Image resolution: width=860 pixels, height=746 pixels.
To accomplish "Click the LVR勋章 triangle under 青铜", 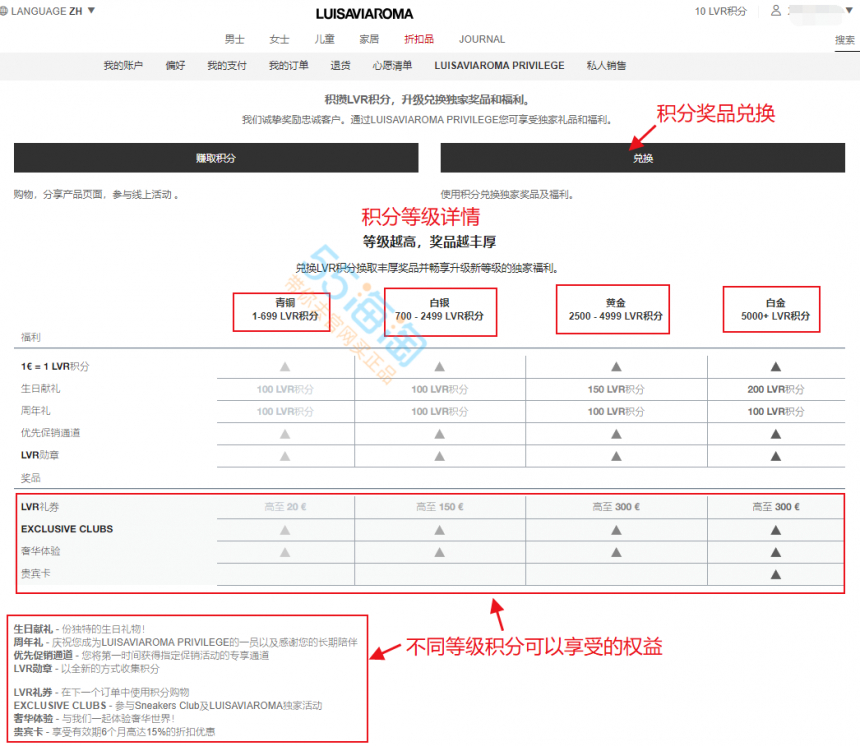I will click(x=285, y=456).
